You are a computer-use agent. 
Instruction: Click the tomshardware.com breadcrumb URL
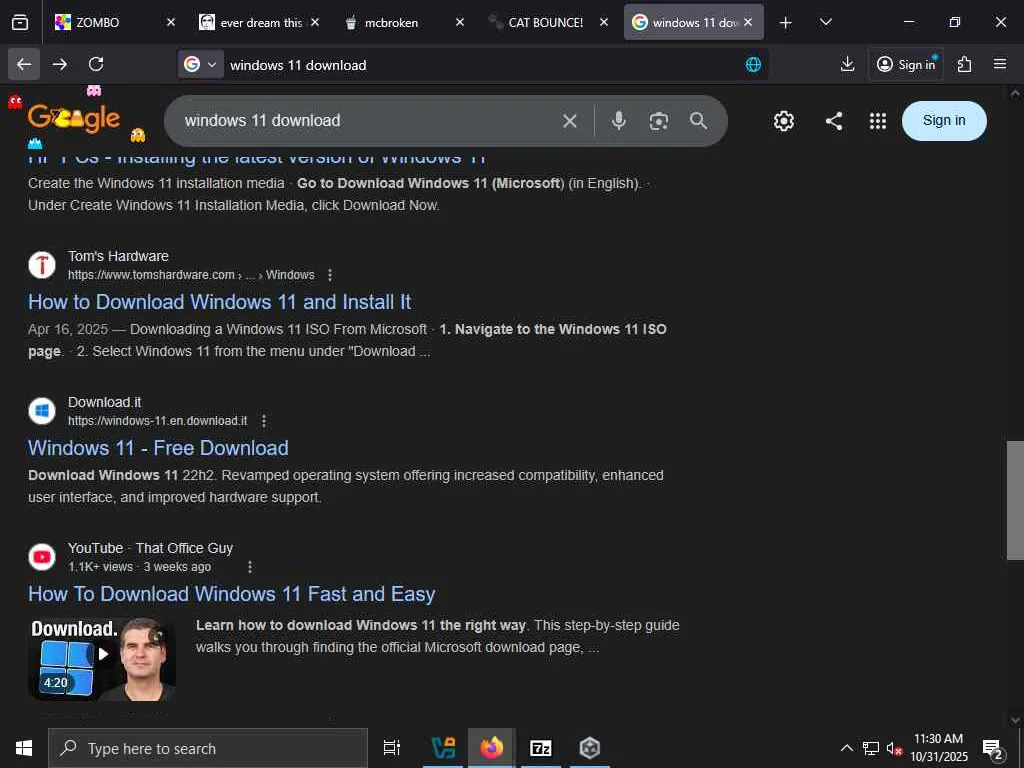tap(191, 275)
